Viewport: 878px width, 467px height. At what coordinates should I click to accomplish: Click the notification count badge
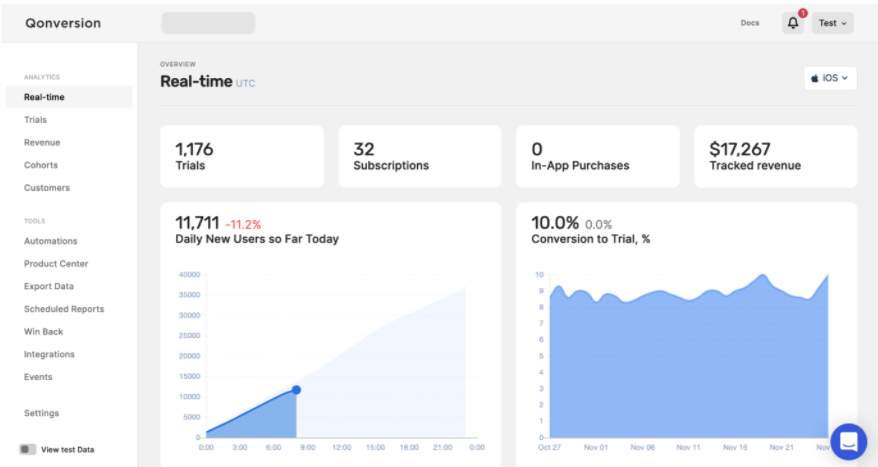pos(803,13)
